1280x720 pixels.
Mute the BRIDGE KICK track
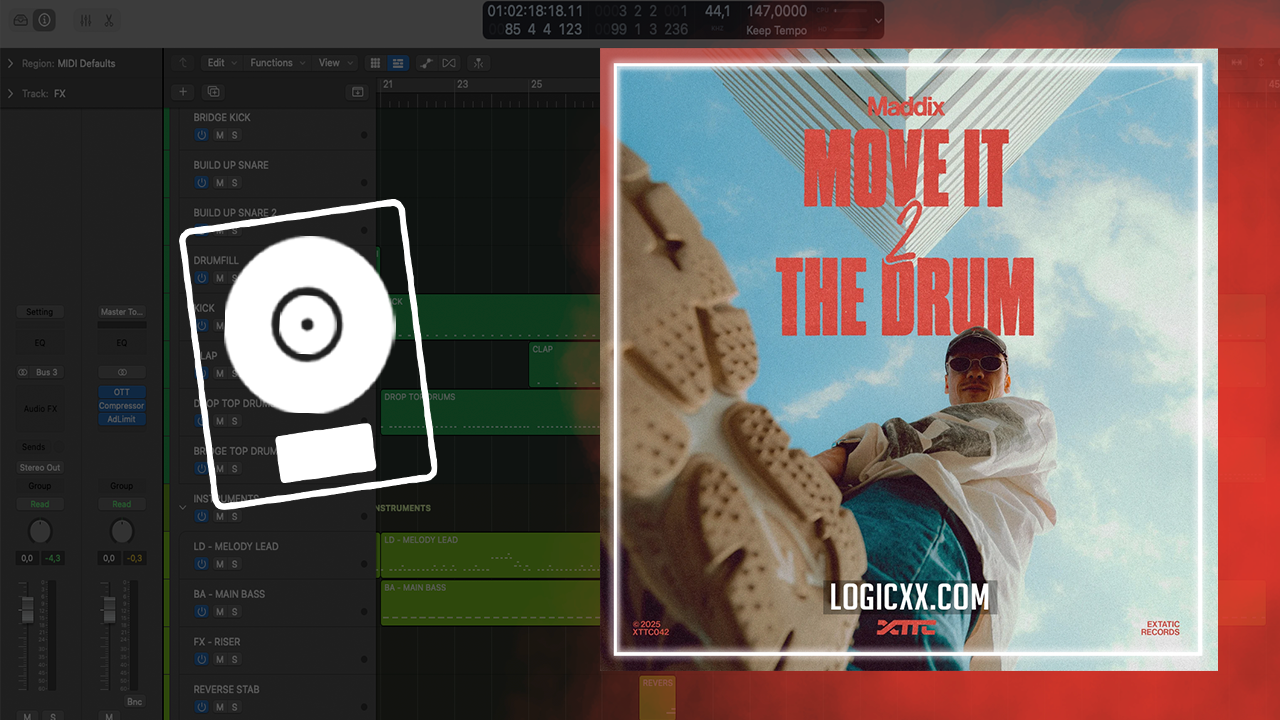point(219,135)
